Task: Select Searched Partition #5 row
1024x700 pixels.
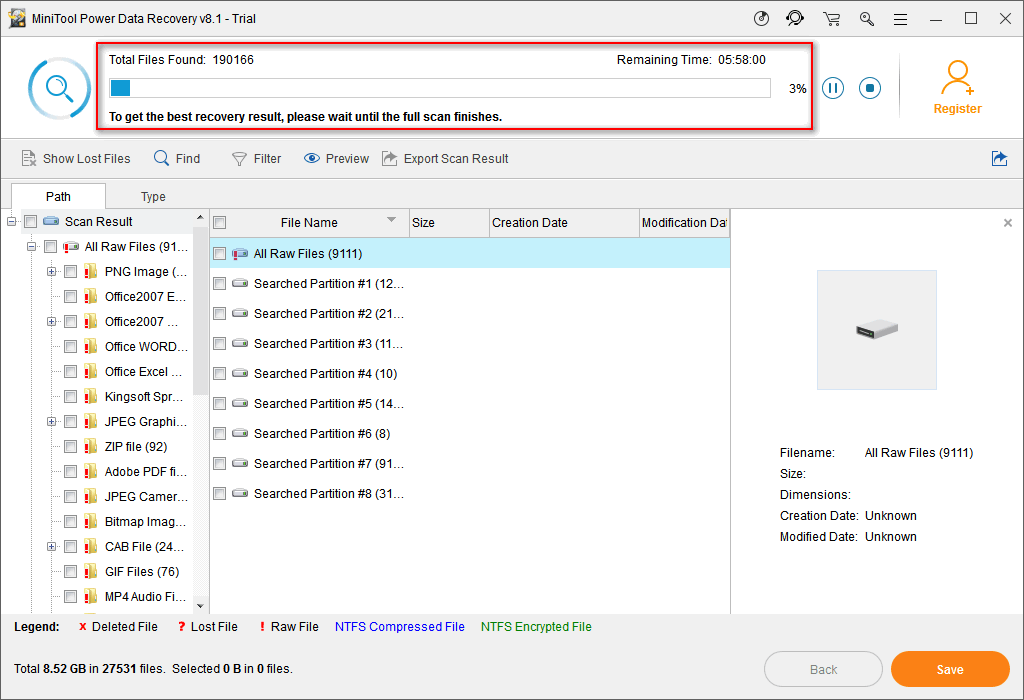Action: coord(470,404)
